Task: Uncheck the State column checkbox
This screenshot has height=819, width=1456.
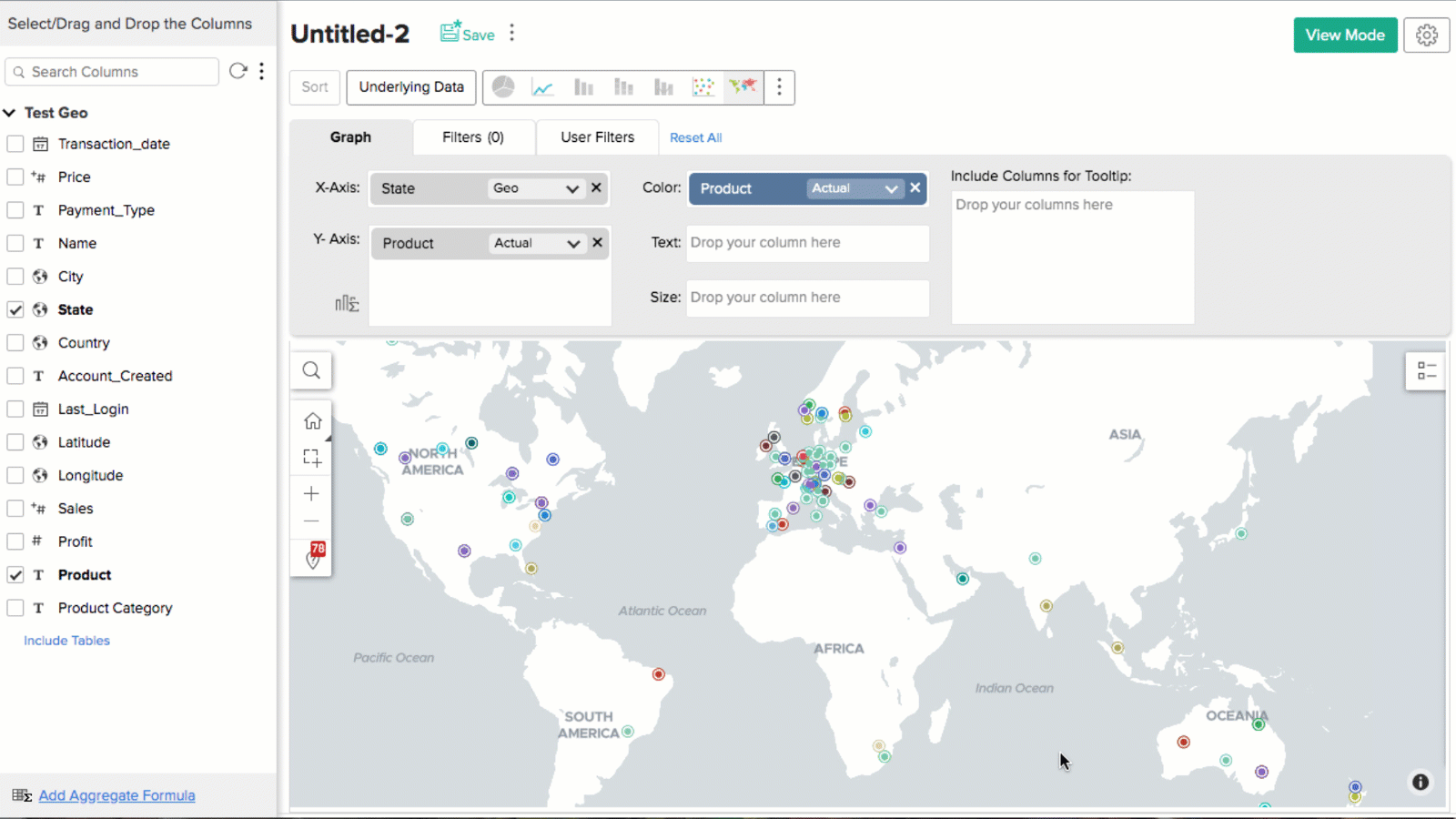Action: coord(15,309)
